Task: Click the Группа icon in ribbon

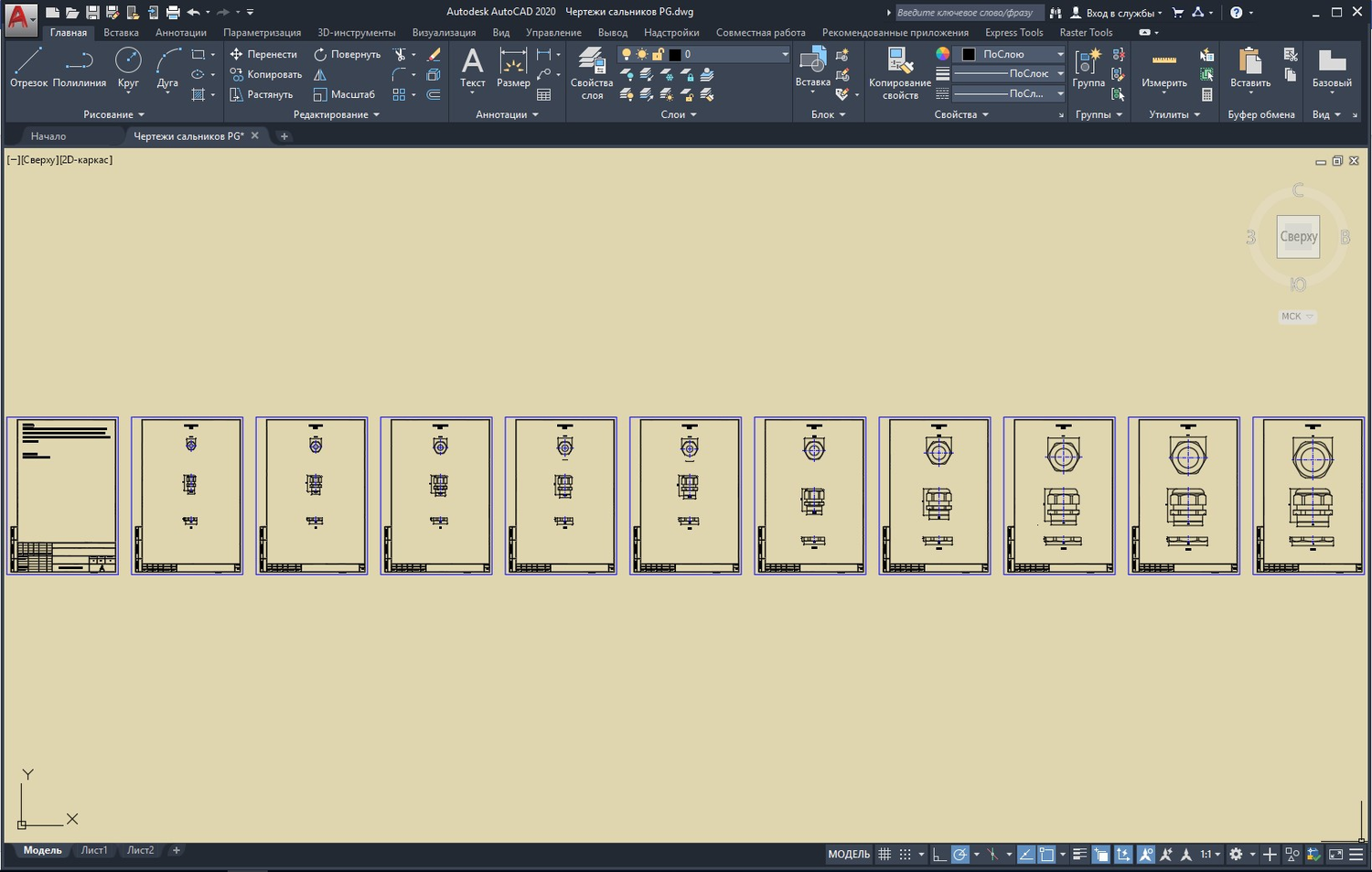Action: (1088, 68)
